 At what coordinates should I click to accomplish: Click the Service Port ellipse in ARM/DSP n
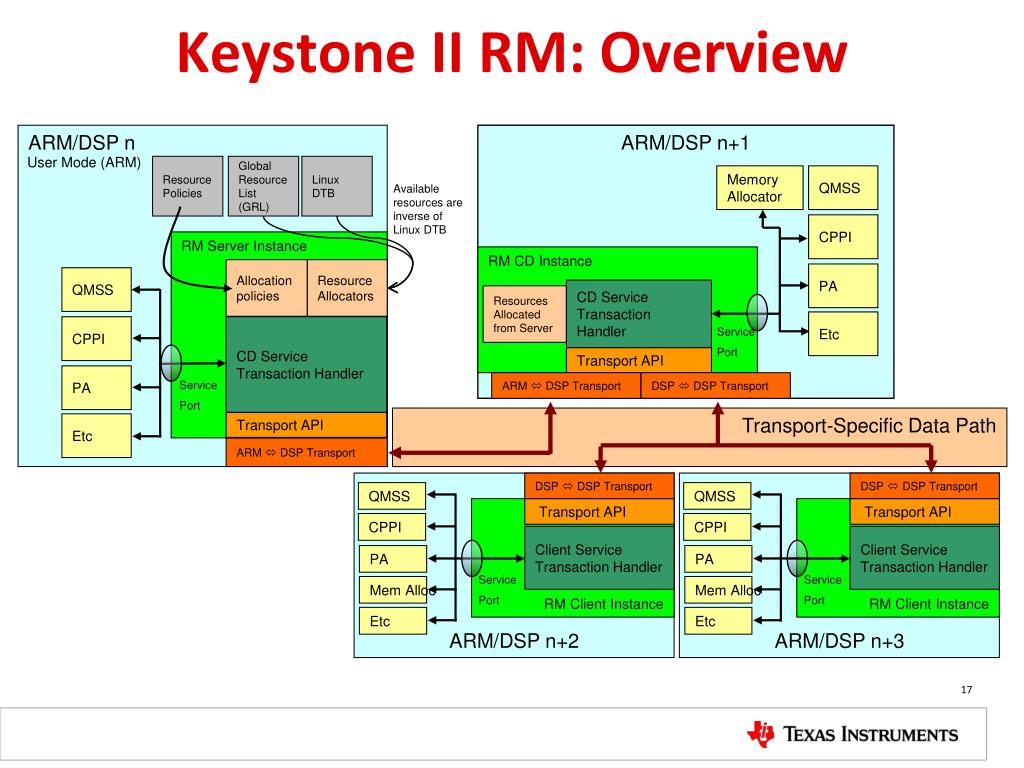tap(171, 363)
